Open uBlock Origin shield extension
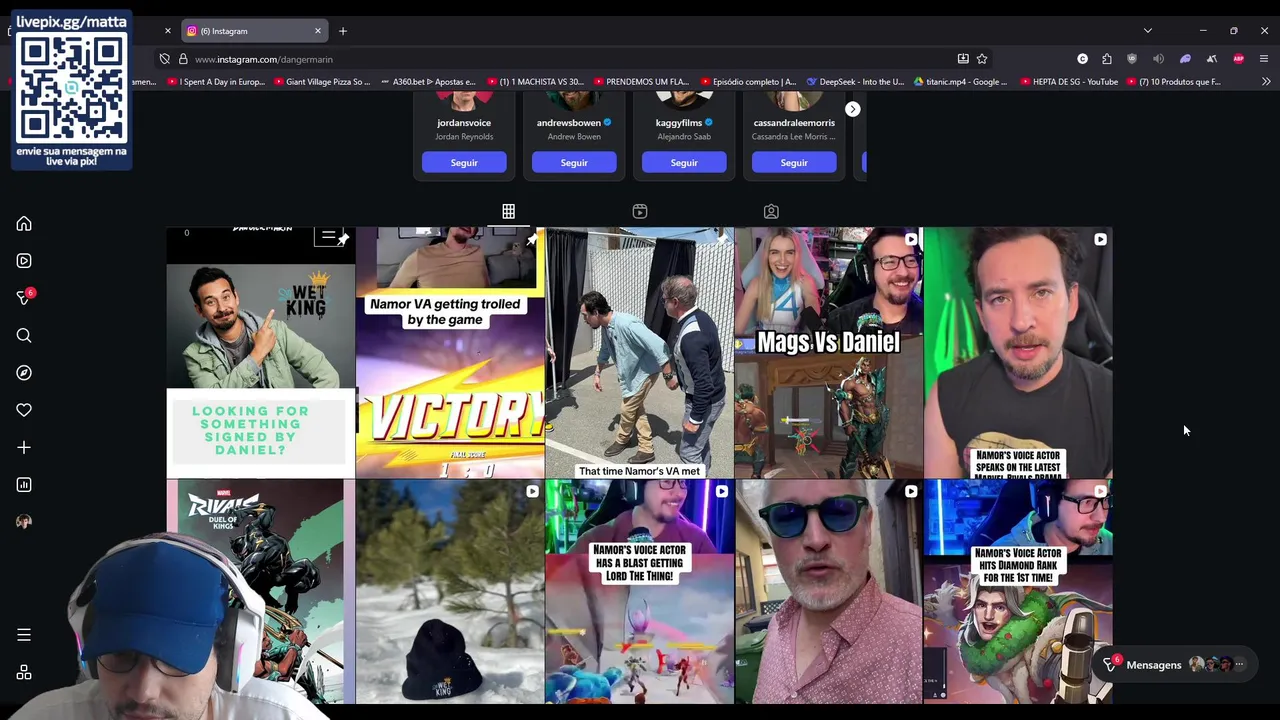Image resolution: width=1280 pixels, height=720 pixels. (x=1132, y=59)
